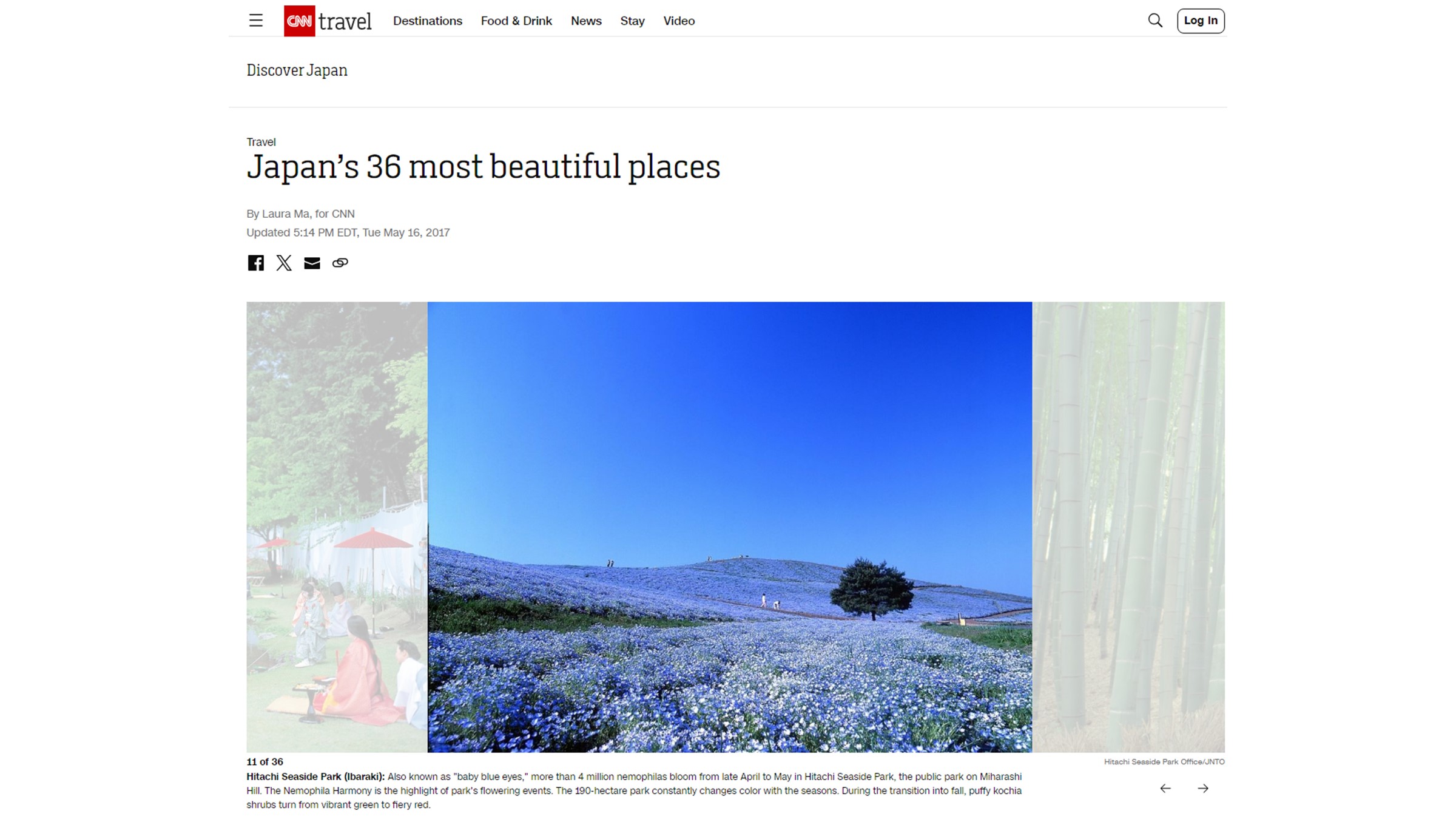Click the CNN logo
Image resolution: width=1456 pixels, height=819 pixels.
[299, 21]
